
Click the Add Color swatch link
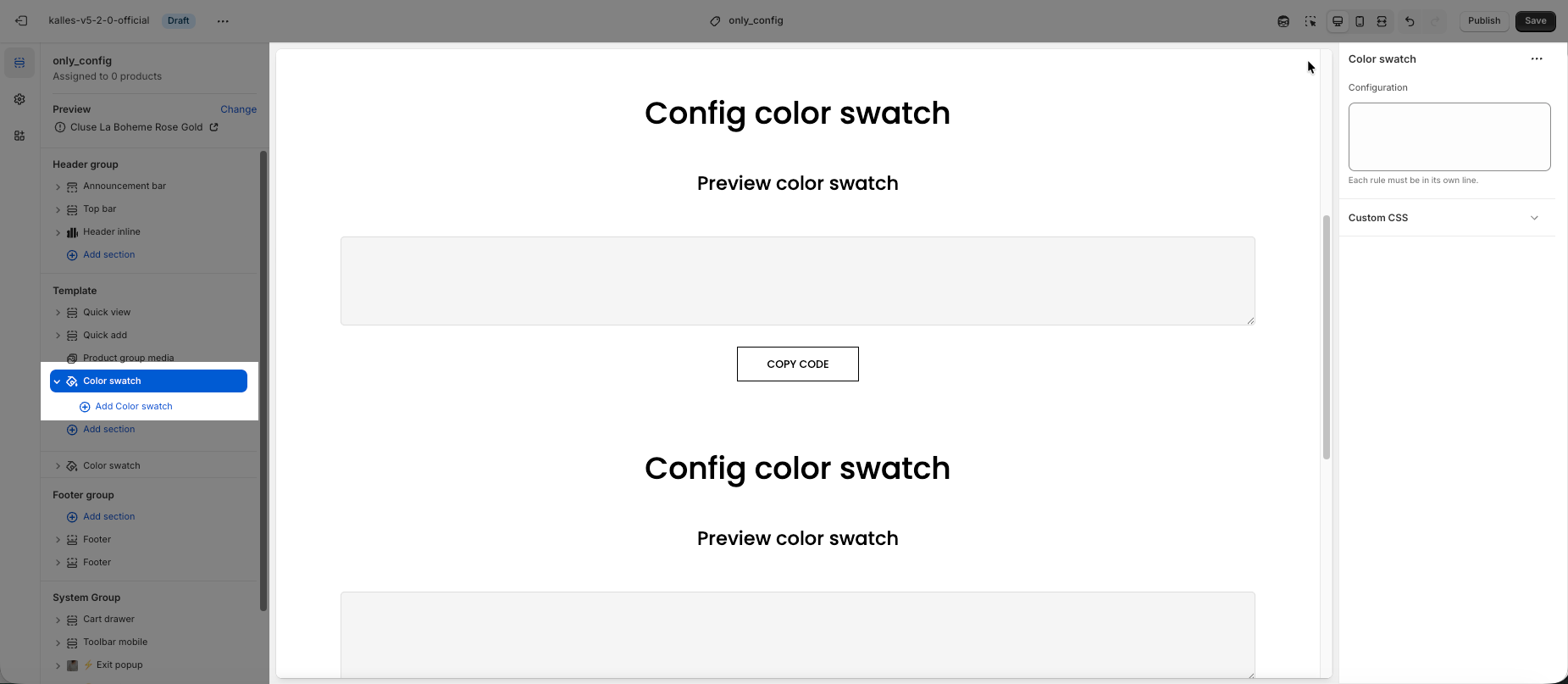tap(133, 407)
